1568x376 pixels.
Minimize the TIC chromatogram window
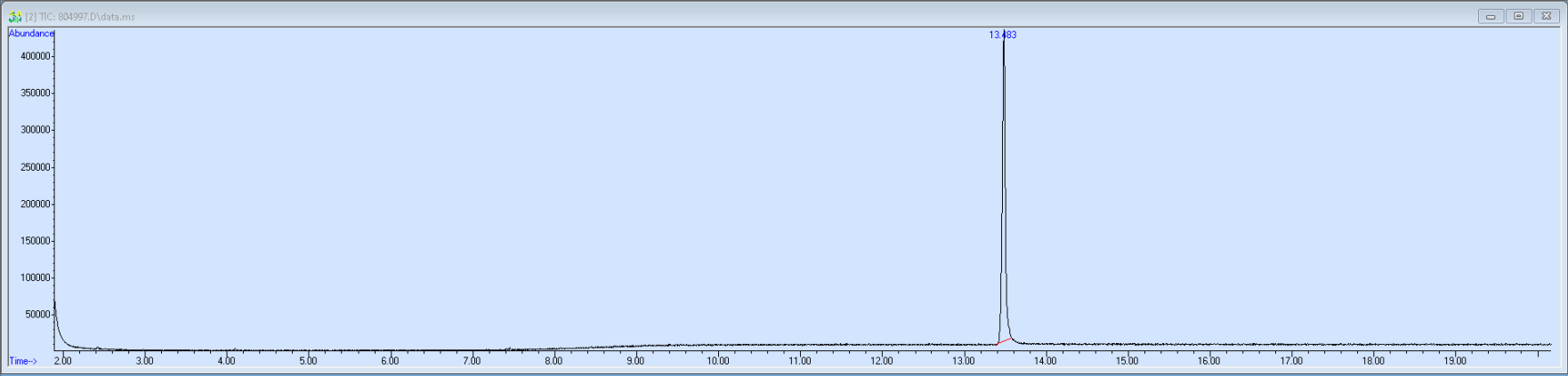tap(1491, 16)
